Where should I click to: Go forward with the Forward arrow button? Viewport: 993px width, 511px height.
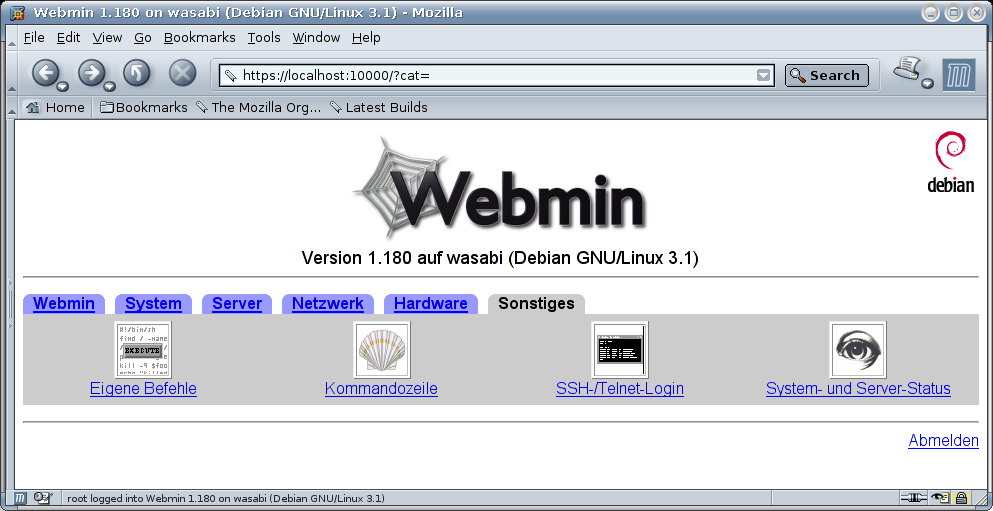tap(92, 73)
